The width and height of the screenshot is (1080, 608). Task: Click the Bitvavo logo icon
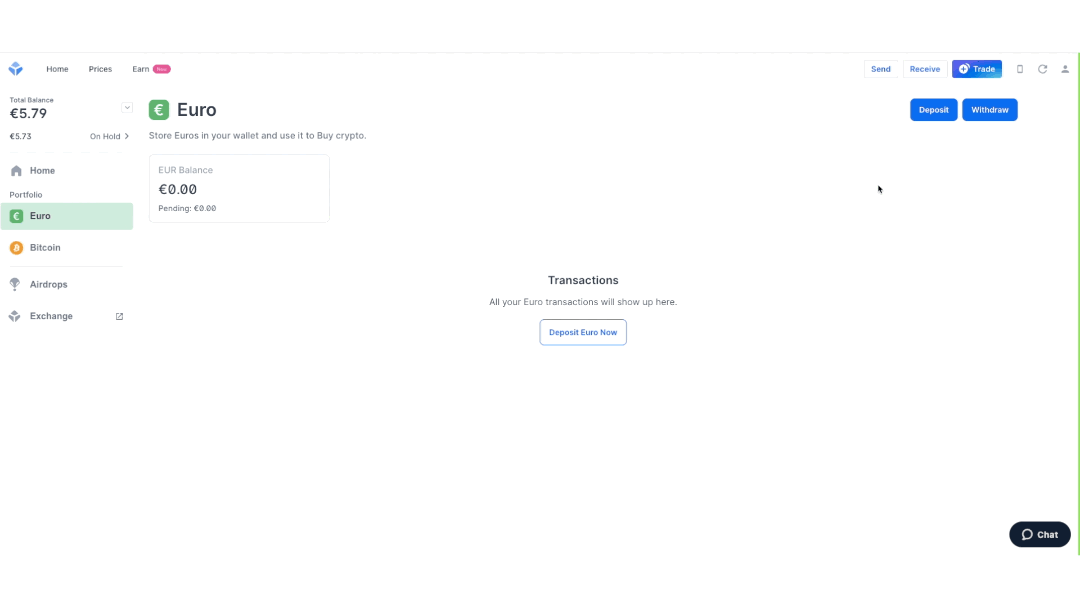(x=15, y=68)
